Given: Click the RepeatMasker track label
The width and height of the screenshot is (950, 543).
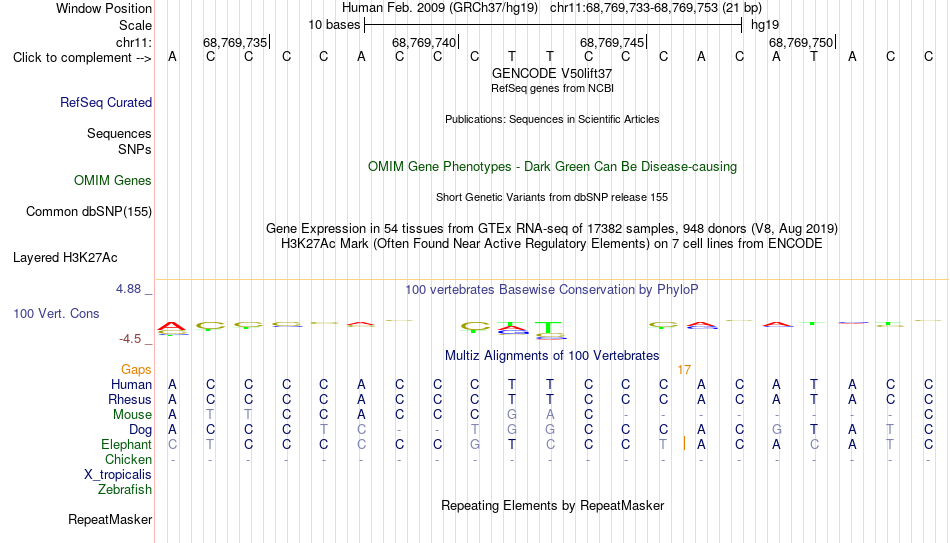Looking at the screenshot, I should click(110, 519).
